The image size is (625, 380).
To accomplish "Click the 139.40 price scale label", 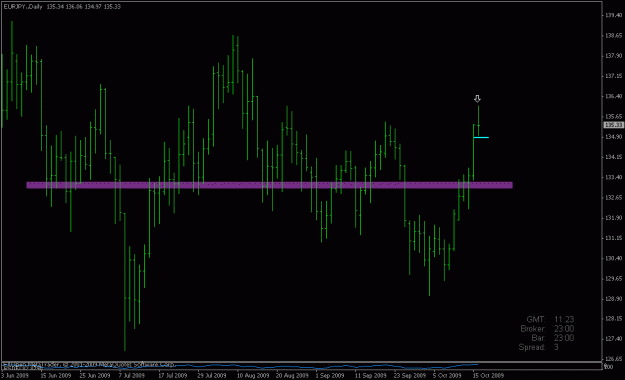I will point(614,15).
